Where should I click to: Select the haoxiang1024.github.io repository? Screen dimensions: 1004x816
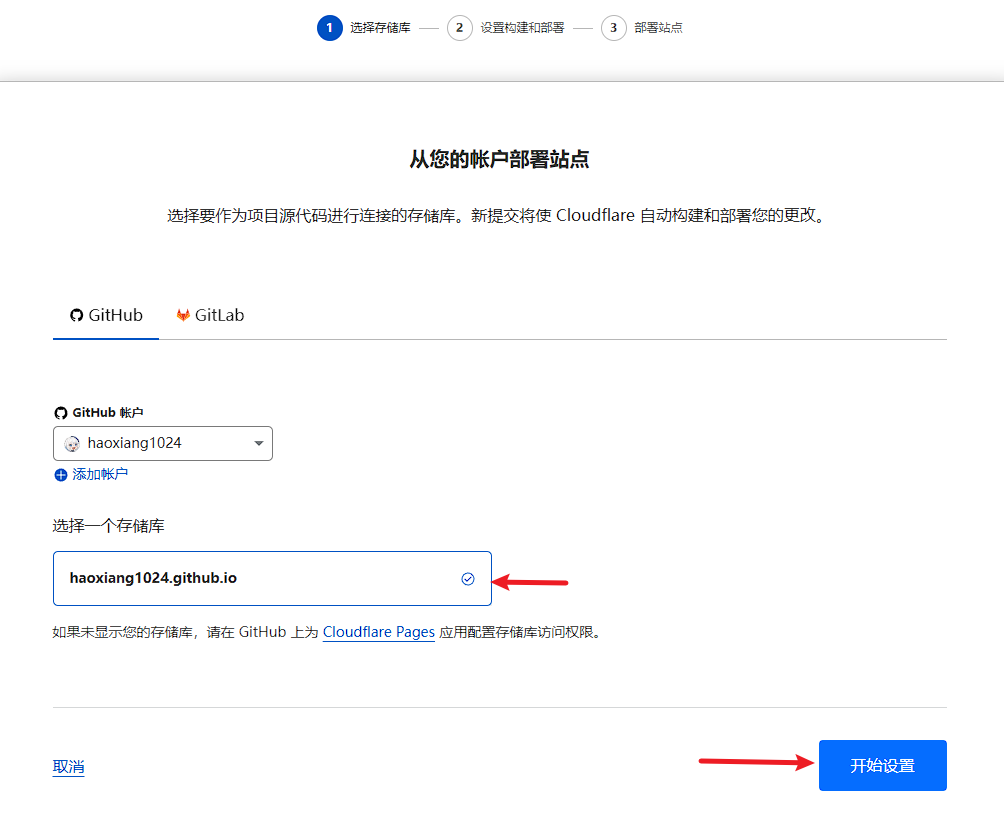pyautogui.click(x=272, y=578)
